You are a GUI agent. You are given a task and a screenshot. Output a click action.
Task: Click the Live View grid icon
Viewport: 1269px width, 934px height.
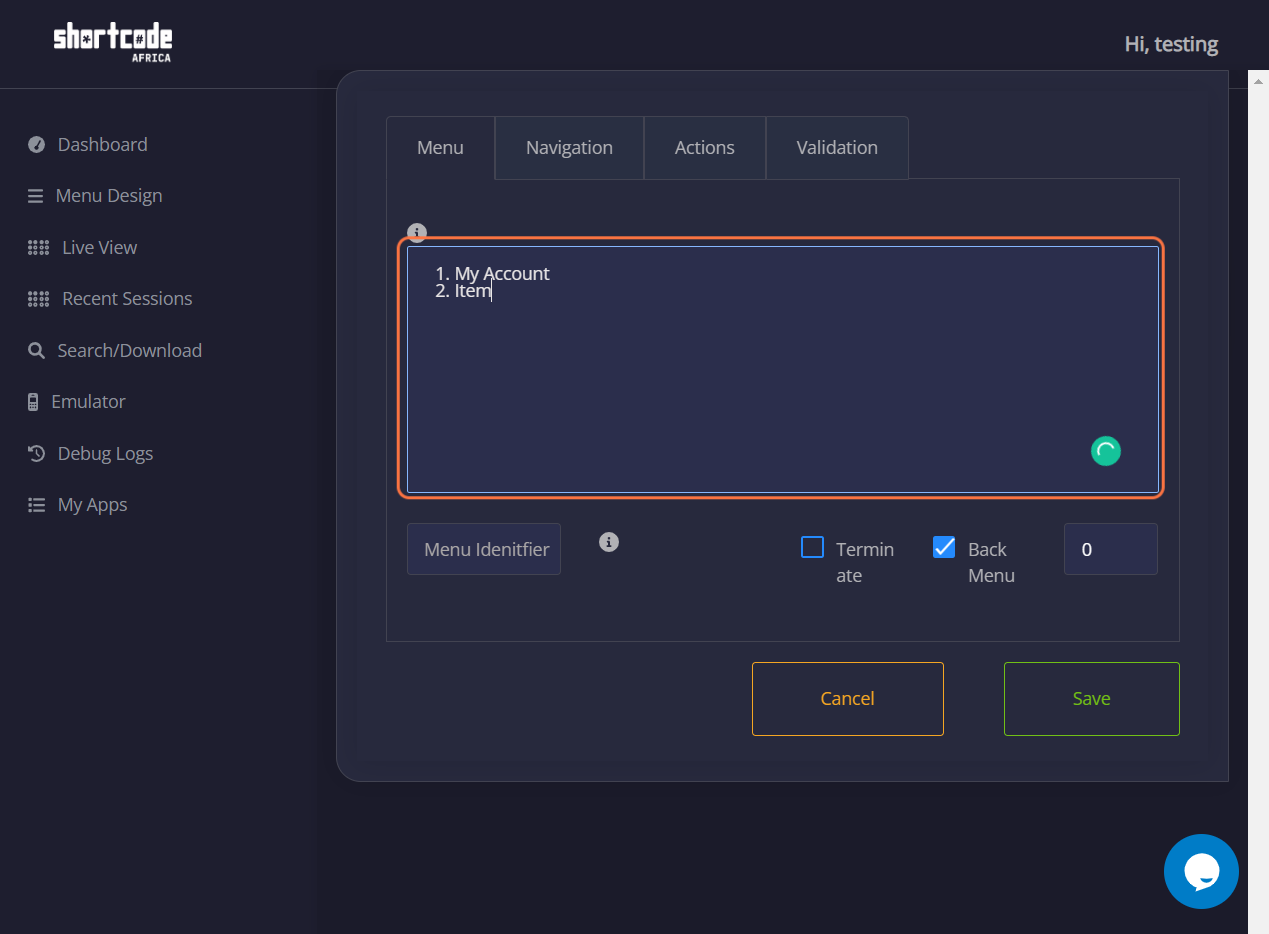[38, 248]
